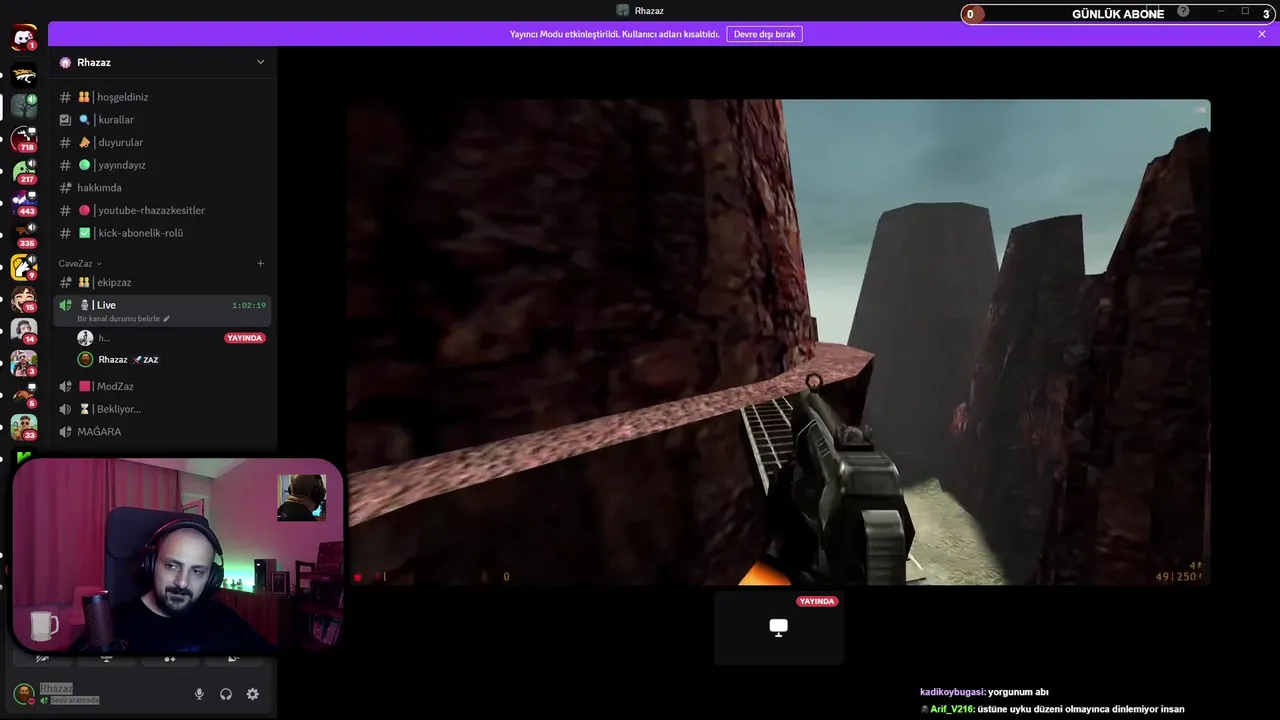1280x720 pixels.
Task: Open the tiger logo server
Action: 24,74
